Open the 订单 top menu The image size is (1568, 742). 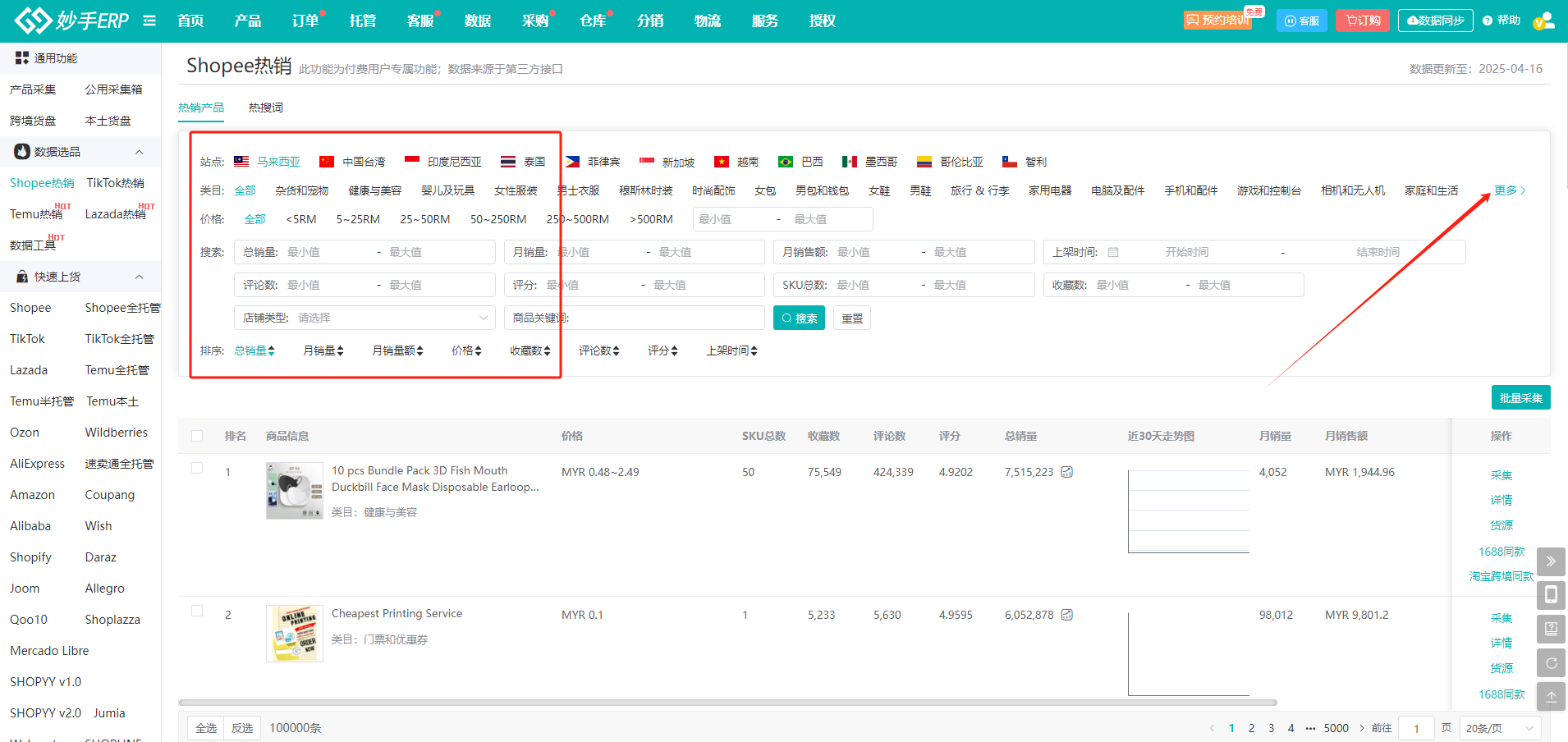pyautogui.click(x=305, y=21)
